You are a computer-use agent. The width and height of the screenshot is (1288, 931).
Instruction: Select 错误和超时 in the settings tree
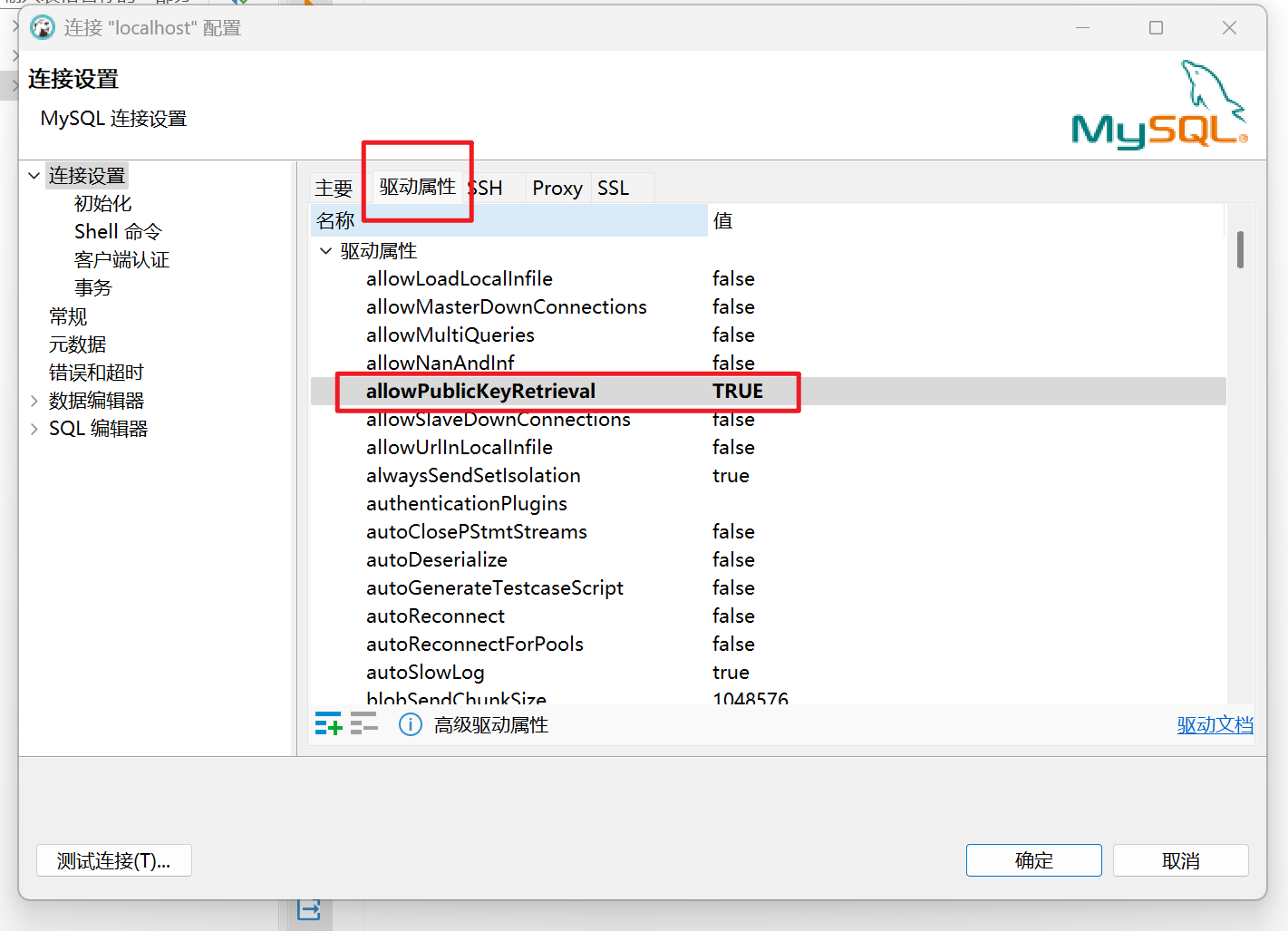coord(96,372)
